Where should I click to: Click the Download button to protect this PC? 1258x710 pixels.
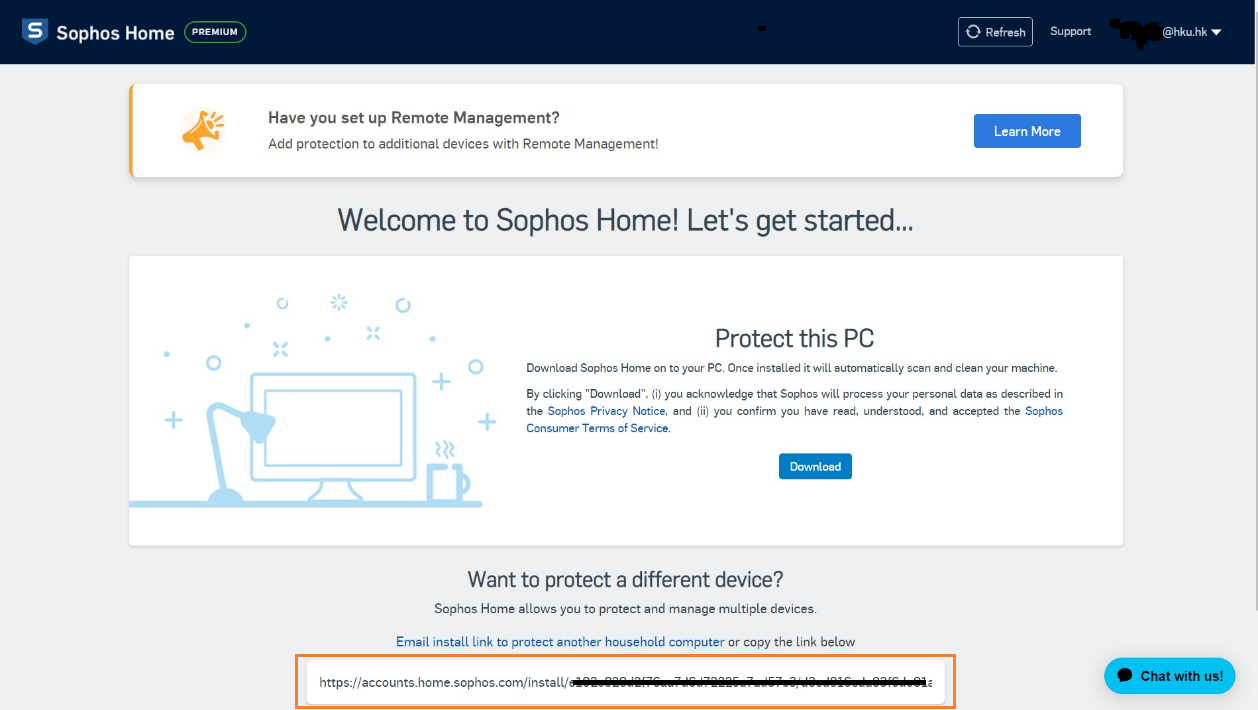tap(815, 466)
